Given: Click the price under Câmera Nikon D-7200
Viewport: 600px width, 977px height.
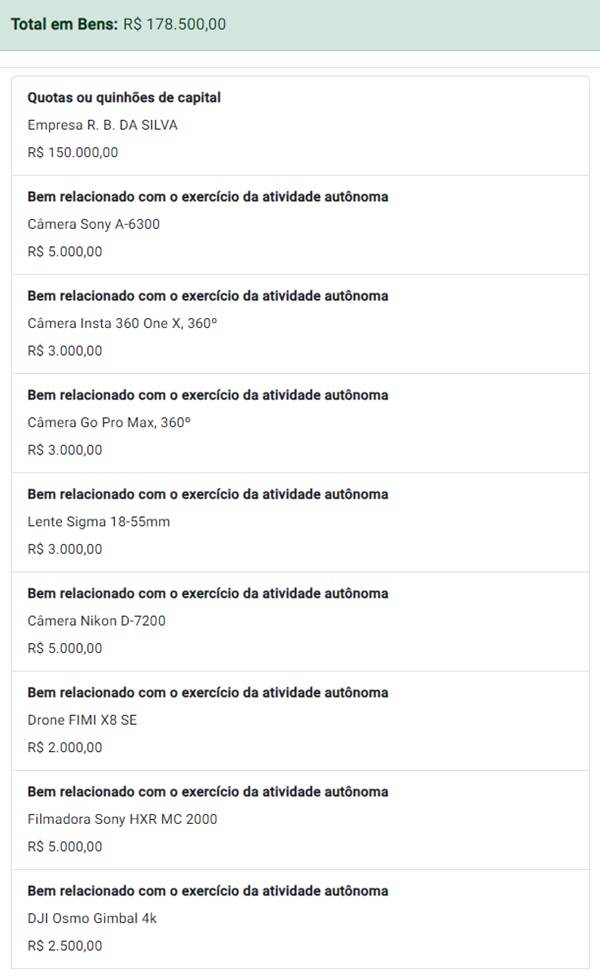Looking at the screenshot, I should point(65,648).
